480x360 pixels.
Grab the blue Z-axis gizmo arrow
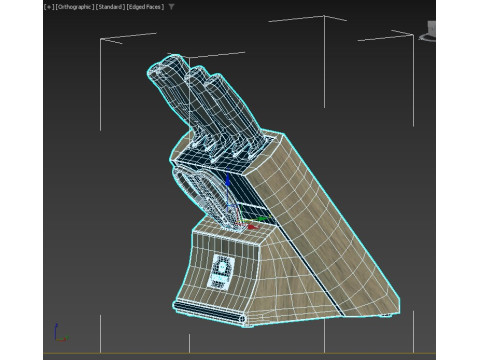coord(228,180)
